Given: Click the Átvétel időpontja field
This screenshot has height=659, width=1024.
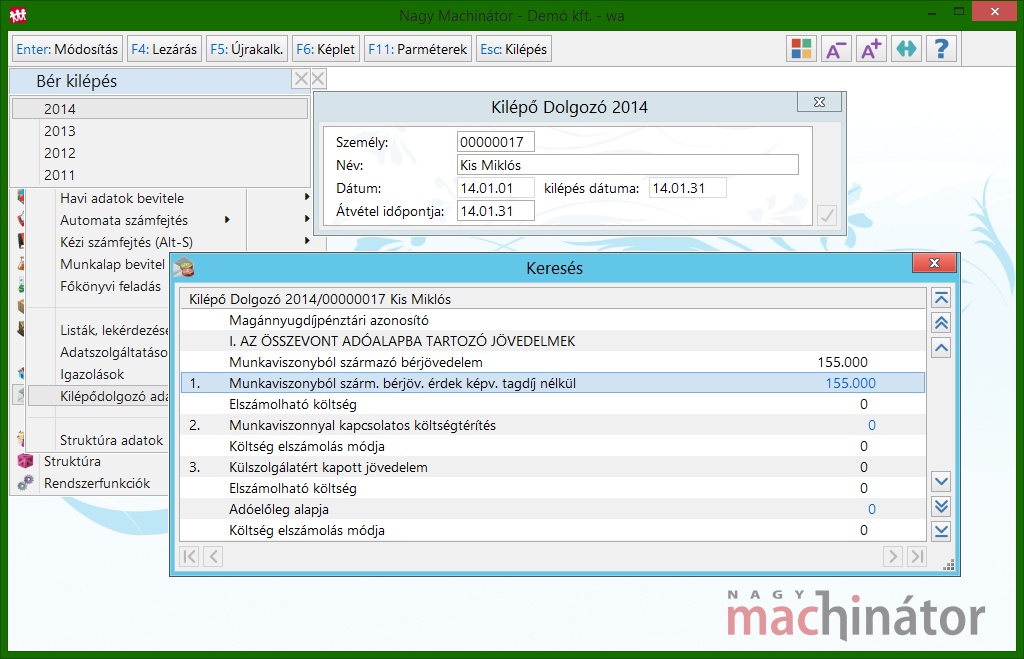Looking at the screenshot, I should point(496,211).
